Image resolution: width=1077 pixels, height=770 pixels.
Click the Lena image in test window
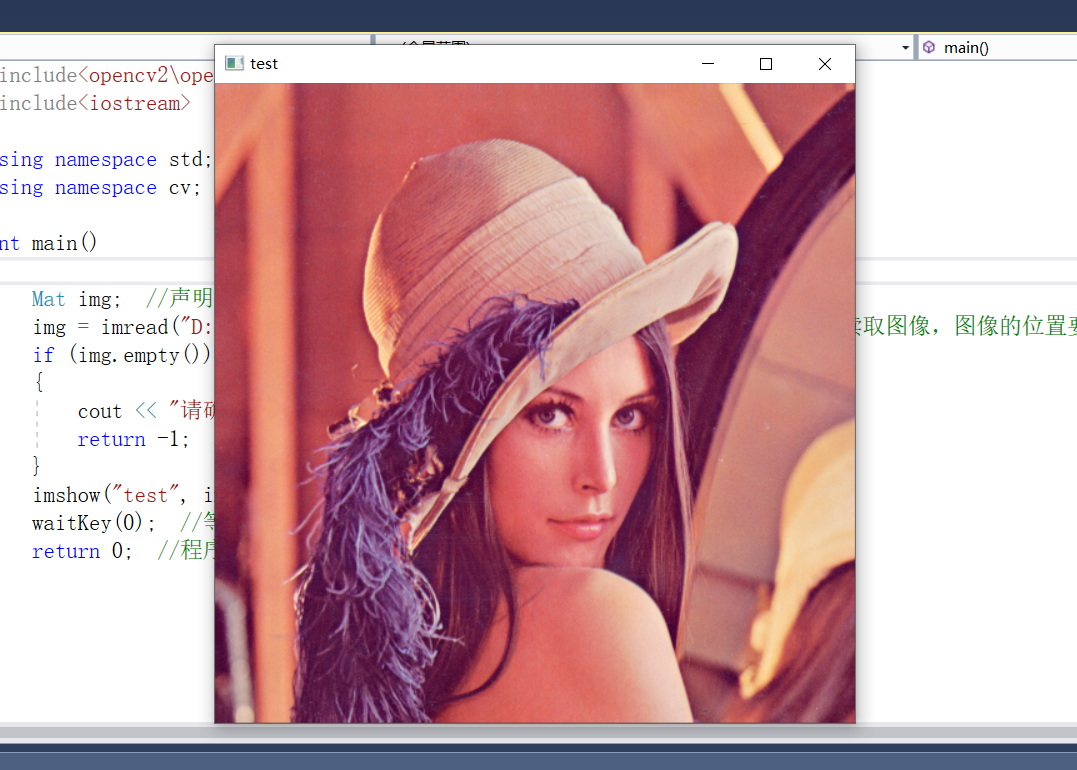pyautogui.click(x=535, y=403)
